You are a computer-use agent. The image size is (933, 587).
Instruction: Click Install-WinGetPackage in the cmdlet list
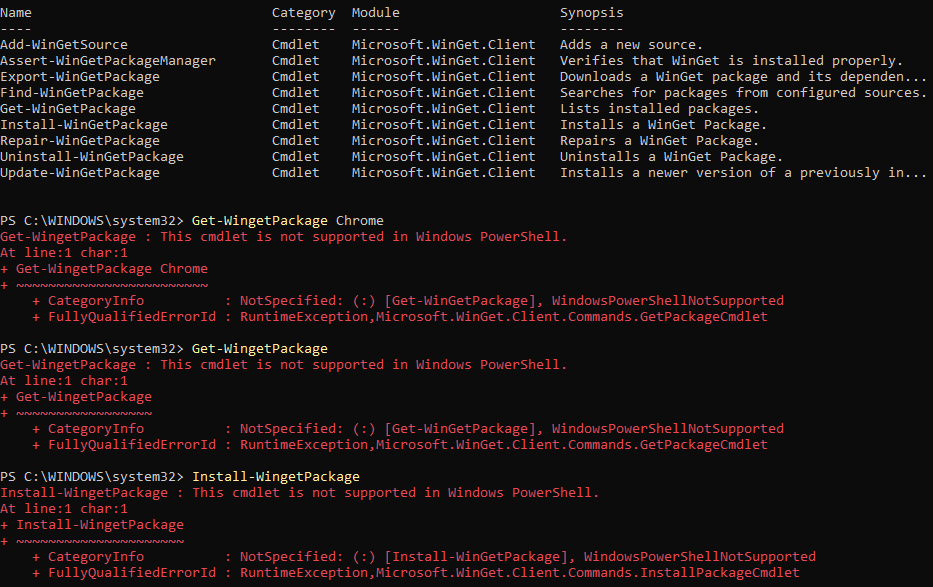[84, 125]
